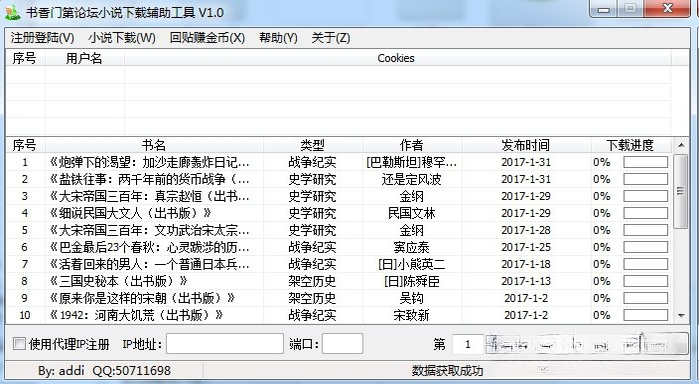Viewport: 699px width, 384px height.
Task: Sort by the 类型 column header
Action: click(x=312, y=145)
